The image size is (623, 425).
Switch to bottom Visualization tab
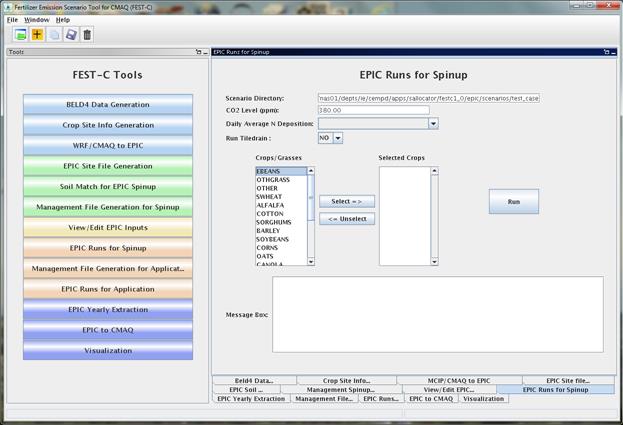tap(484, 399)
